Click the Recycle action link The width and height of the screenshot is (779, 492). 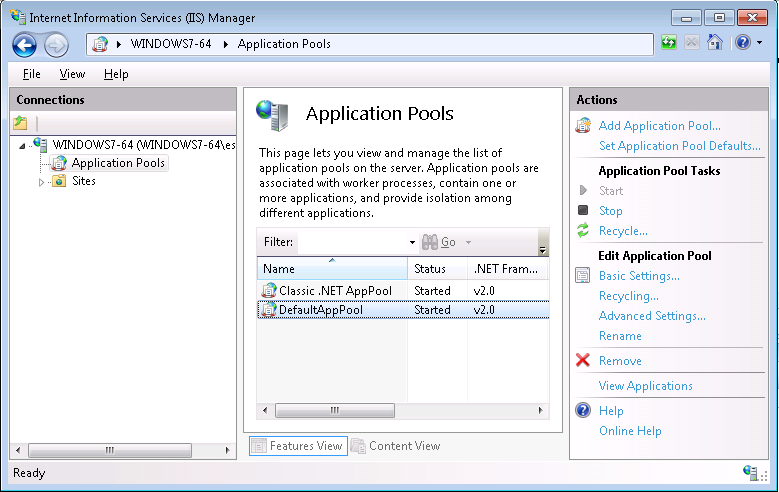tap(623, 231)
